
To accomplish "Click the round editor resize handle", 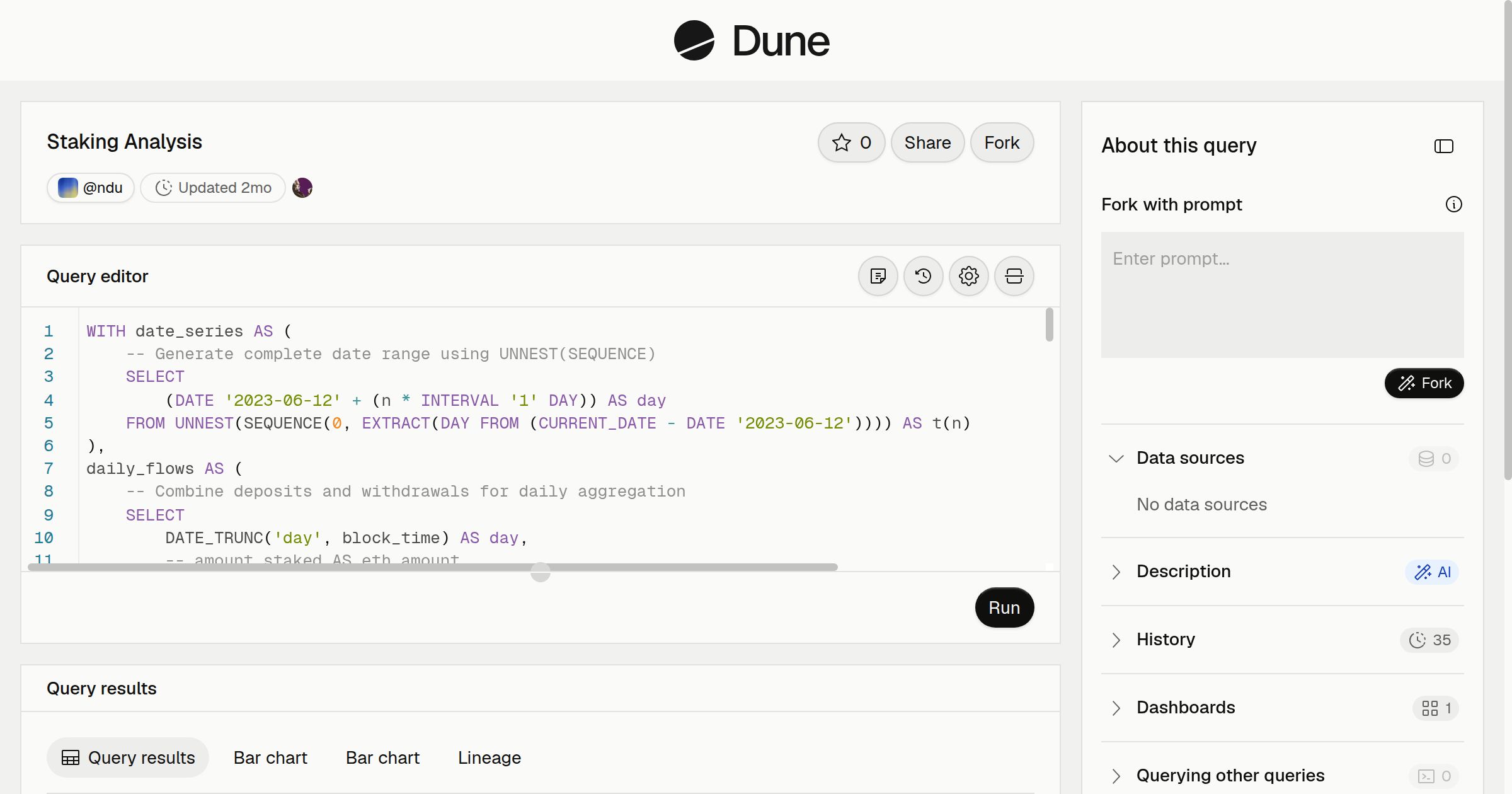I will tap(541, 572).
